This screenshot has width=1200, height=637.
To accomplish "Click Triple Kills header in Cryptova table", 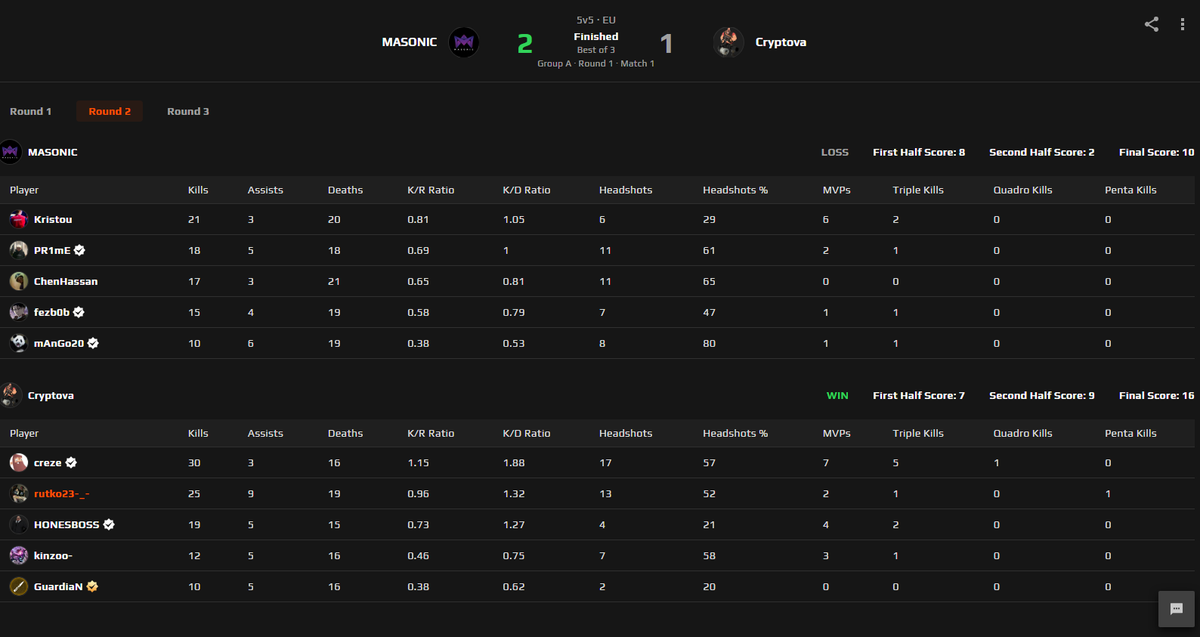I will 918,433.
